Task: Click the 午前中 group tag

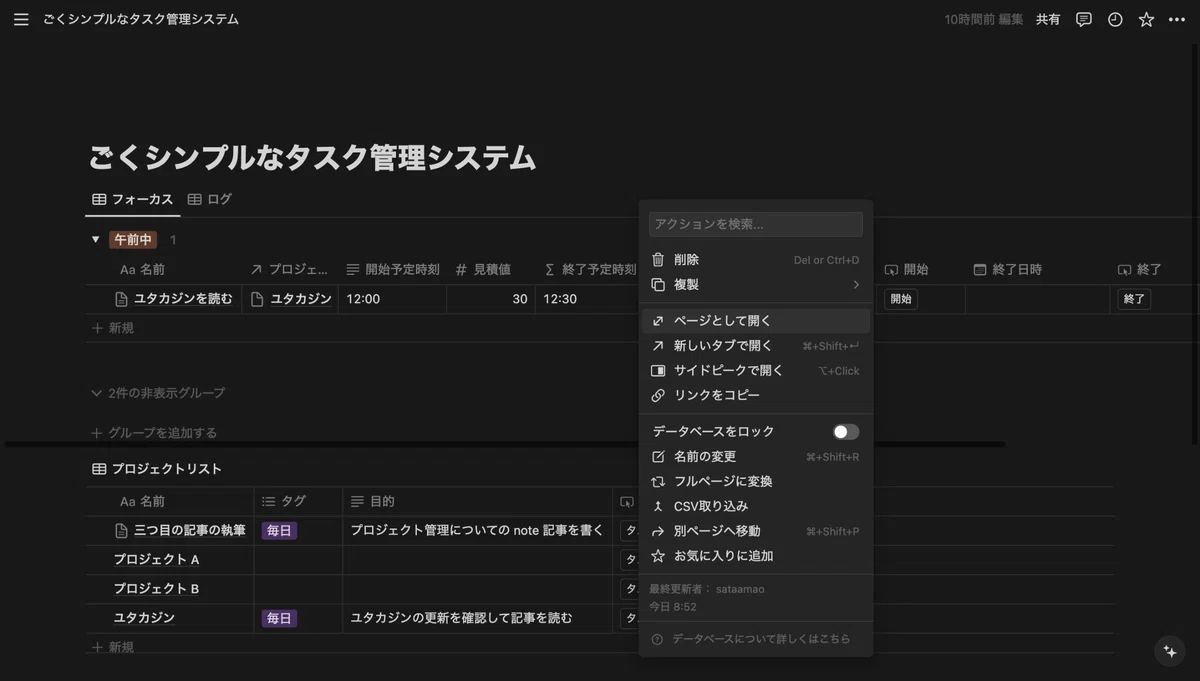Action: 133,240
